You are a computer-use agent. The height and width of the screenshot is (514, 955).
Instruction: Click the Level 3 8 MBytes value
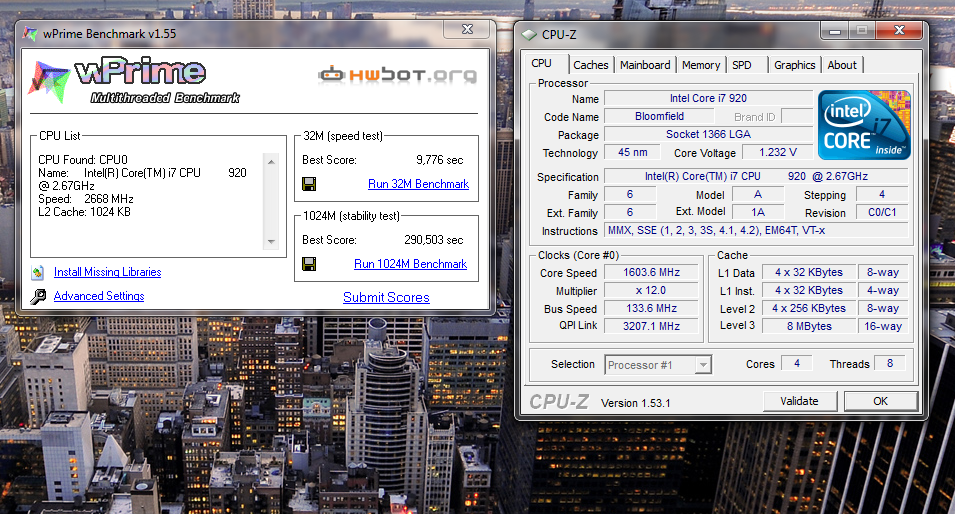tap(809, 326)
